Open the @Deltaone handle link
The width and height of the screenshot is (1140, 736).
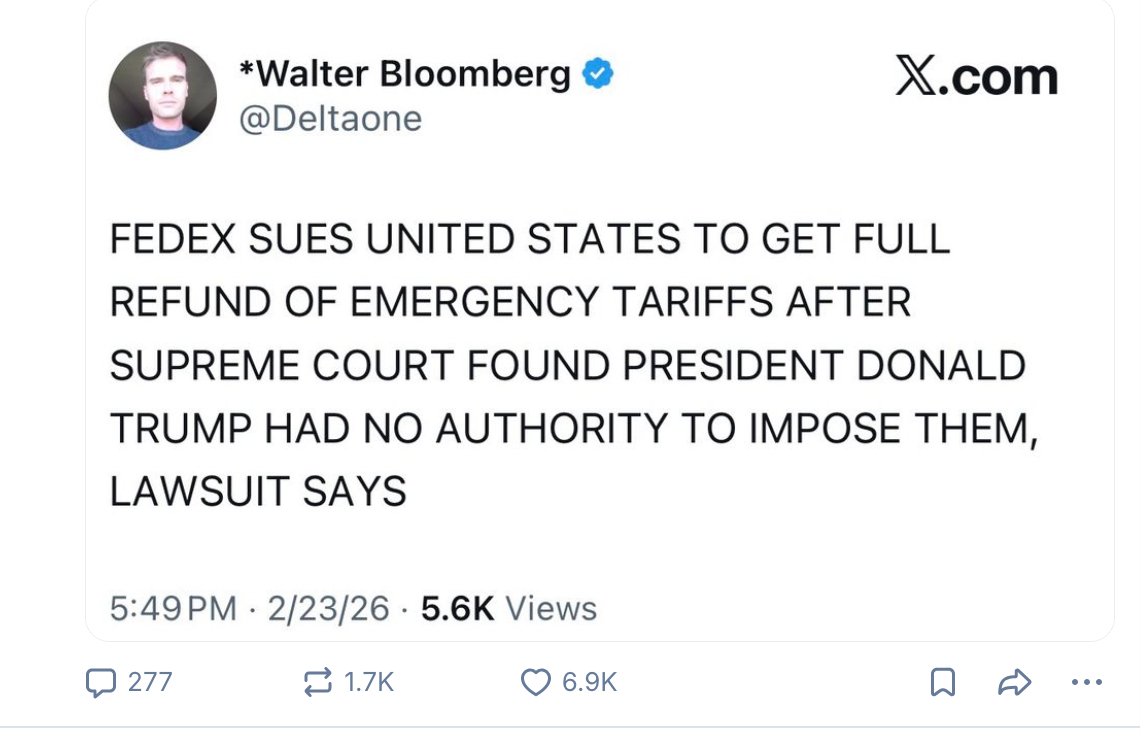pyautogui.click(x=330, y=119)
